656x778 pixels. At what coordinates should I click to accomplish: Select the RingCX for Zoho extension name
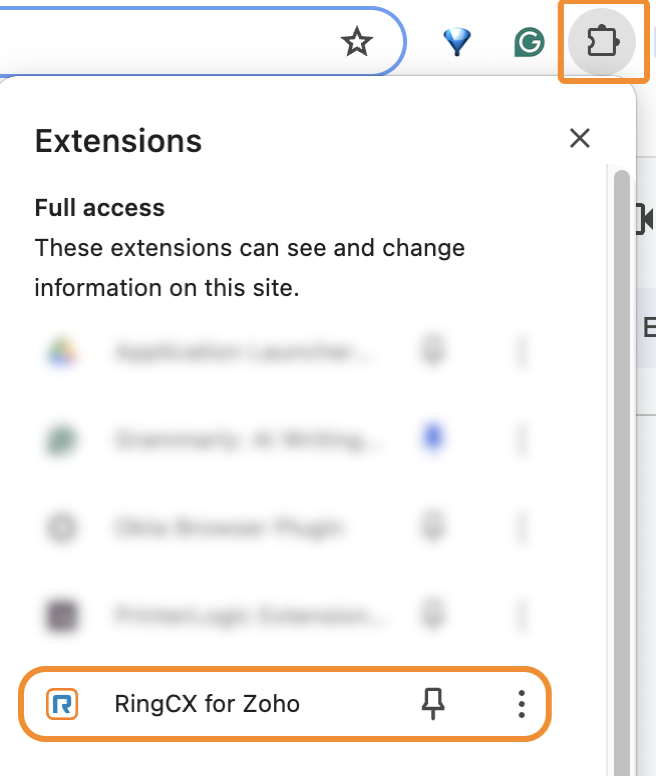[x=207, y=704]
